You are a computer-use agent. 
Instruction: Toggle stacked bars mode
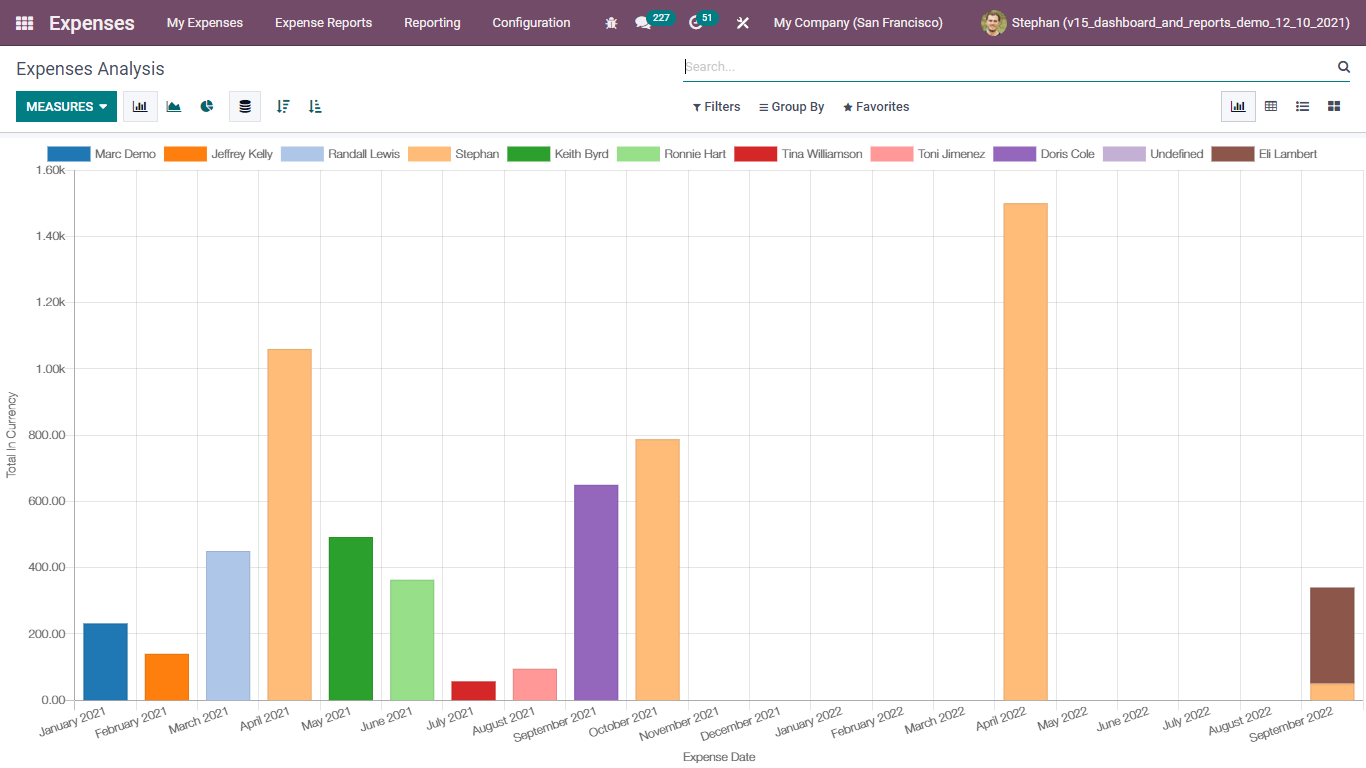pyautogui.click(x=244, y=106)
